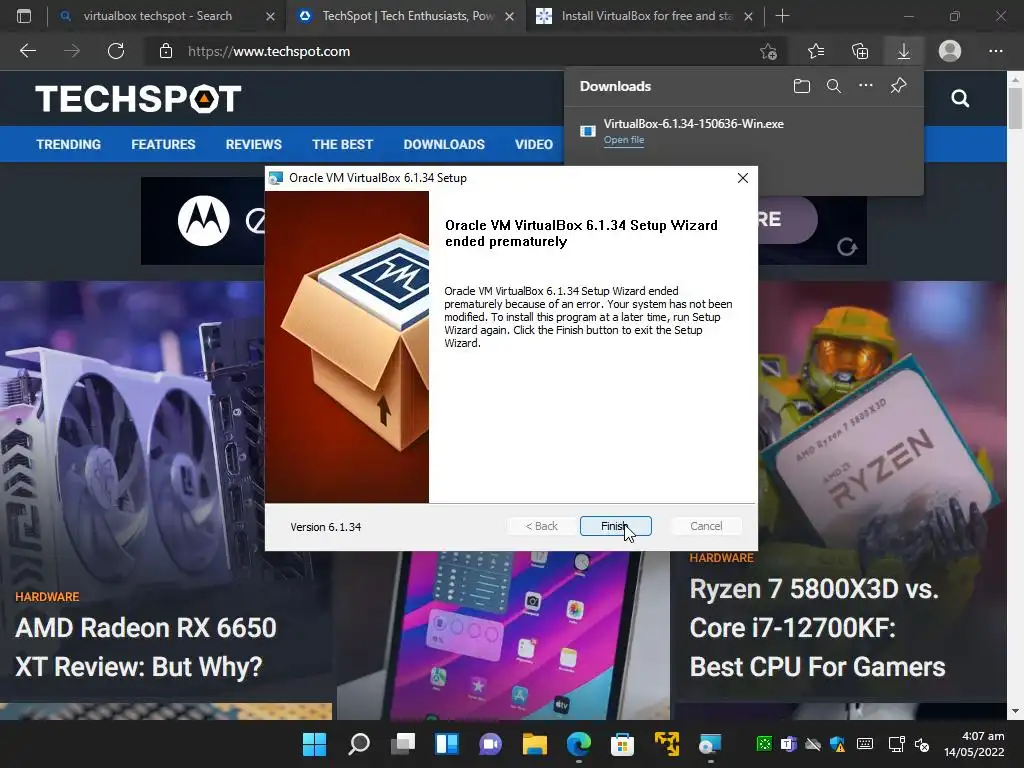Click VirtualBox-6.1.34-150636-Win.exe file name

click(x=694, y=123)
